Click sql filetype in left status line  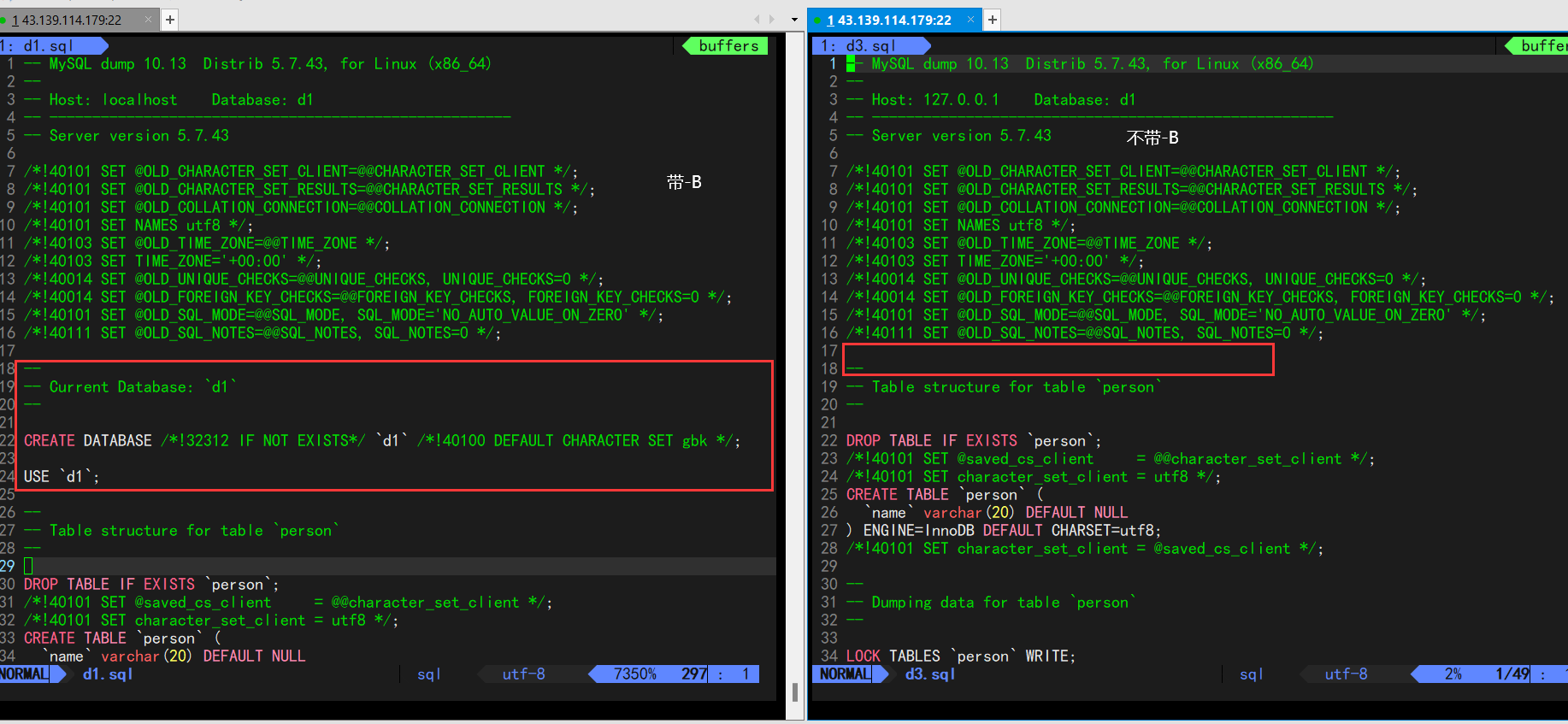[429, 674]
